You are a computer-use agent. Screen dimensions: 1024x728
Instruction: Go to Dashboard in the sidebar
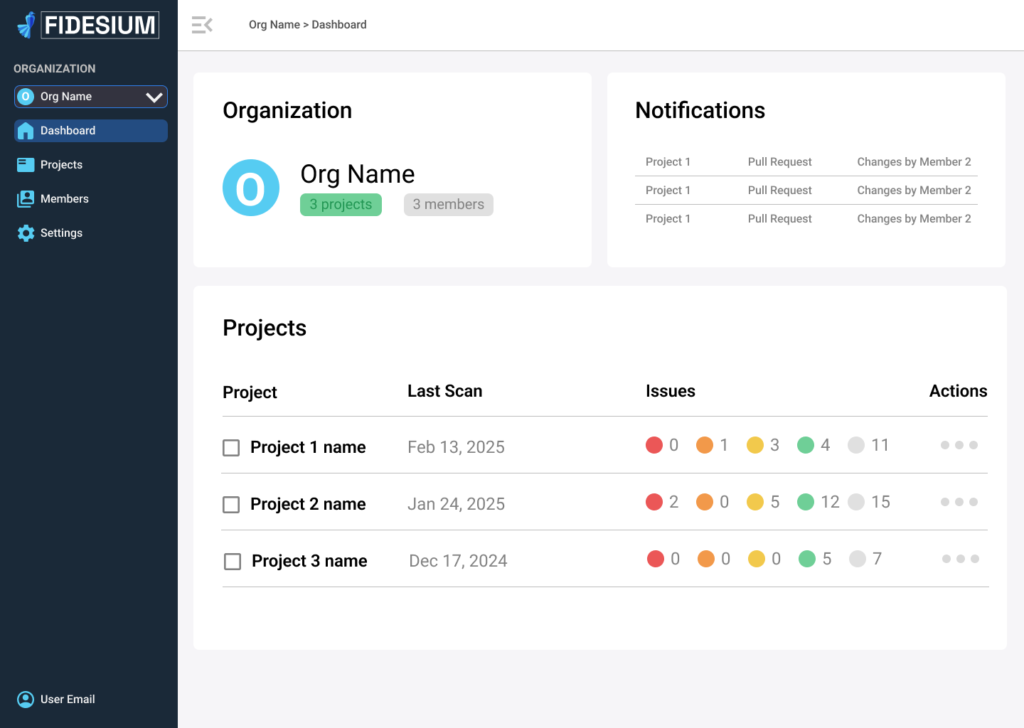coord(91,131)
